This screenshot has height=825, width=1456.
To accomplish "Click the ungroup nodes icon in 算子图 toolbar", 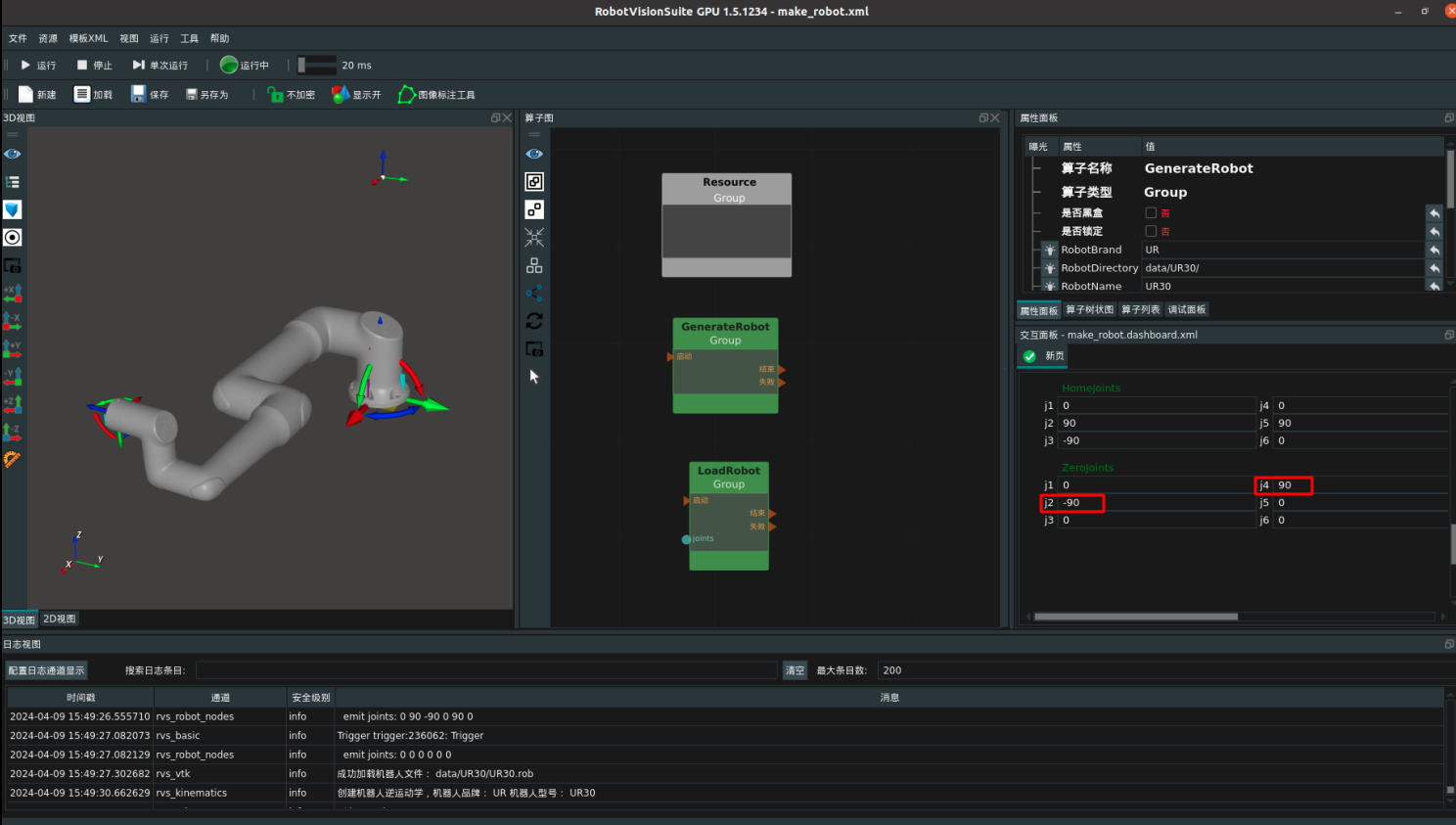I will [x=534, y=209].
